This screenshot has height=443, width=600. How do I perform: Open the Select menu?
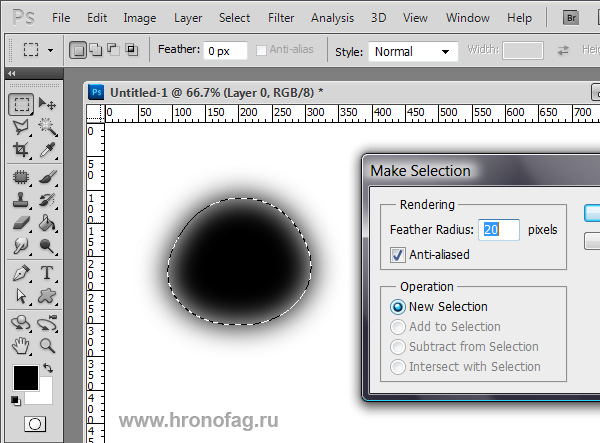(234, 18)
